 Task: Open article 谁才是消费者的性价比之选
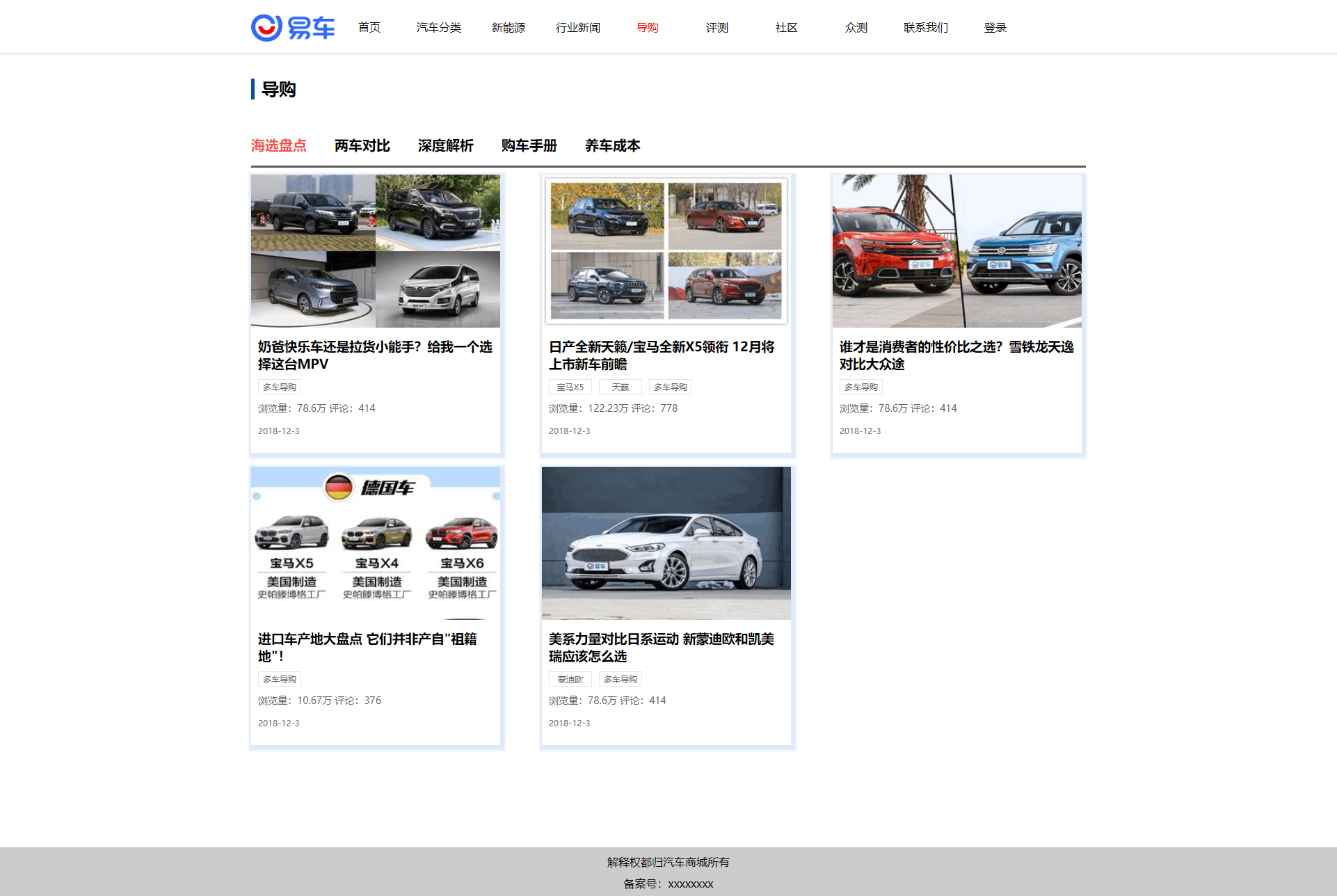click(957, 355)
